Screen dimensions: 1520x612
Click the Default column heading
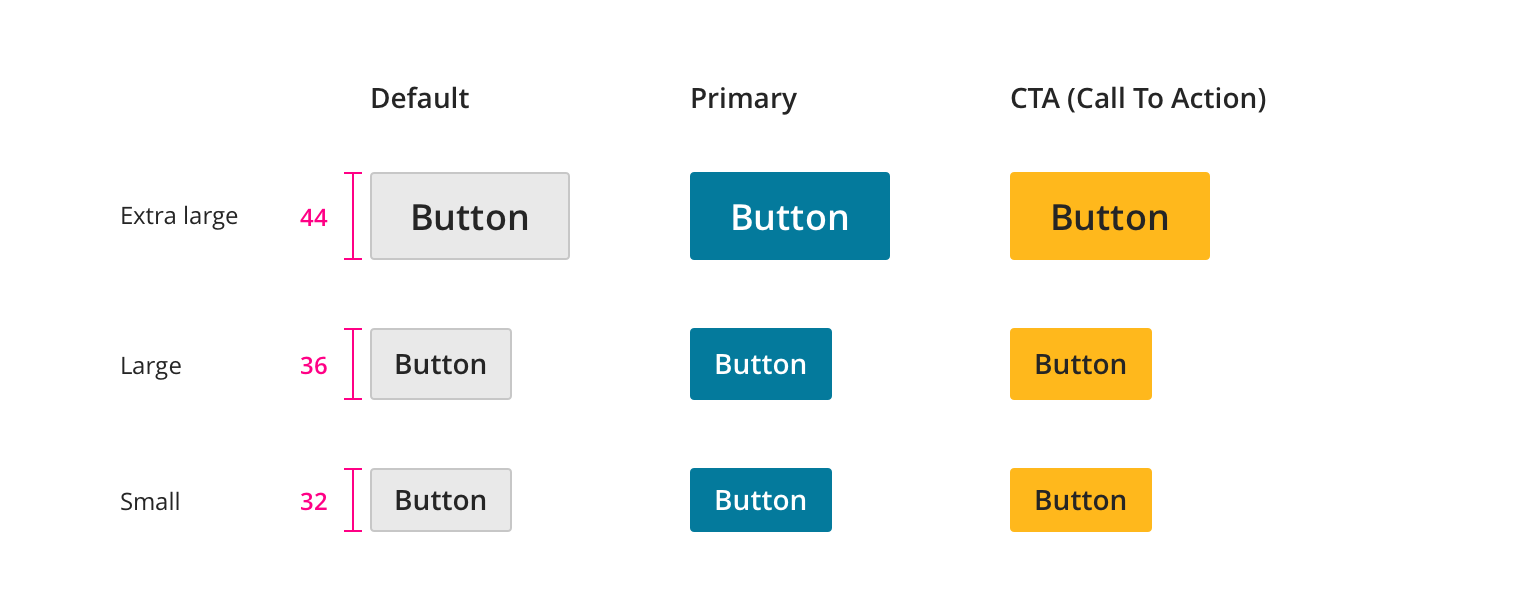(420, 98)
